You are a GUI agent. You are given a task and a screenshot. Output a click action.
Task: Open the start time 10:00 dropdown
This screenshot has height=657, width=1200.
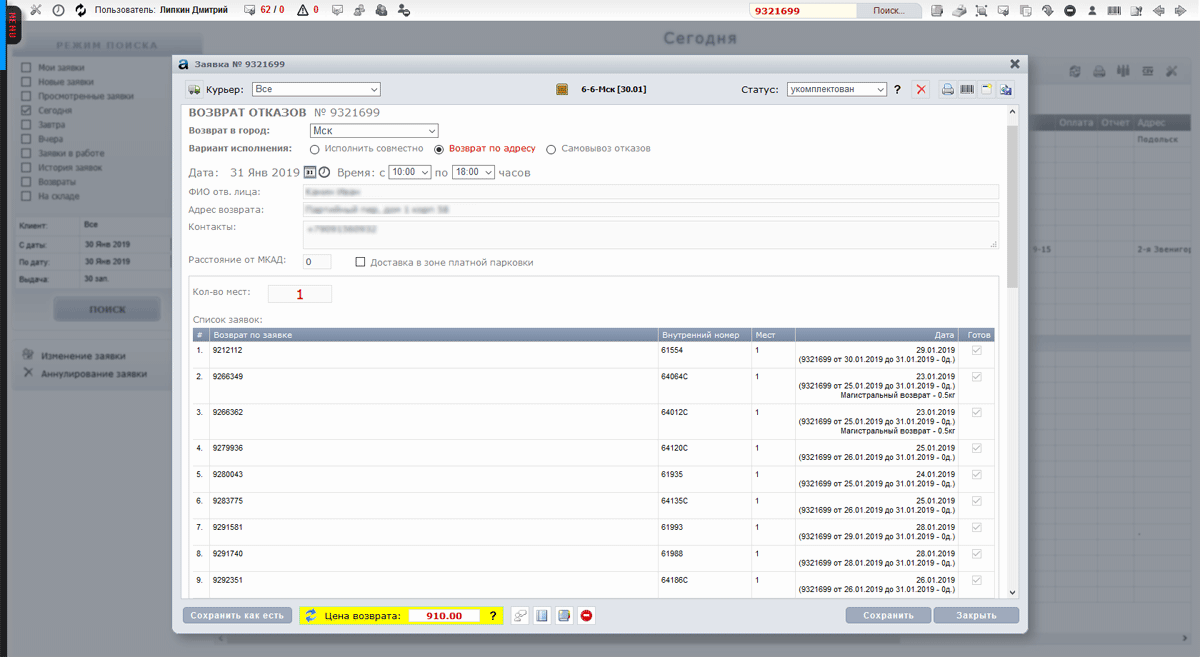[x=410, y=173]
